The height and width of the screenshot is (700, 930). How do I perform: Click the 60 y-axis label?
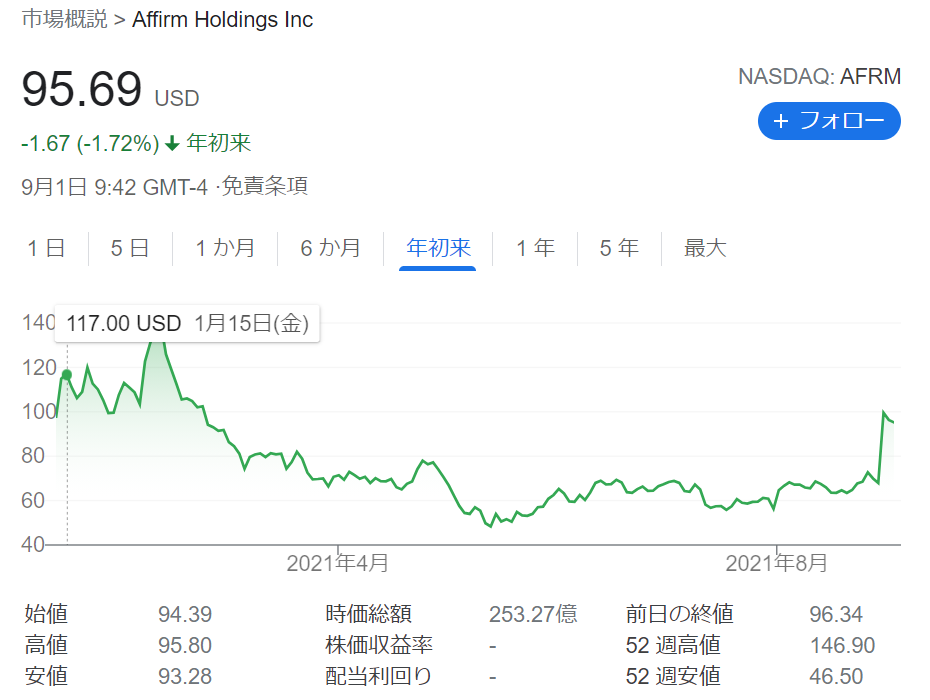click(x=33, y=500)
